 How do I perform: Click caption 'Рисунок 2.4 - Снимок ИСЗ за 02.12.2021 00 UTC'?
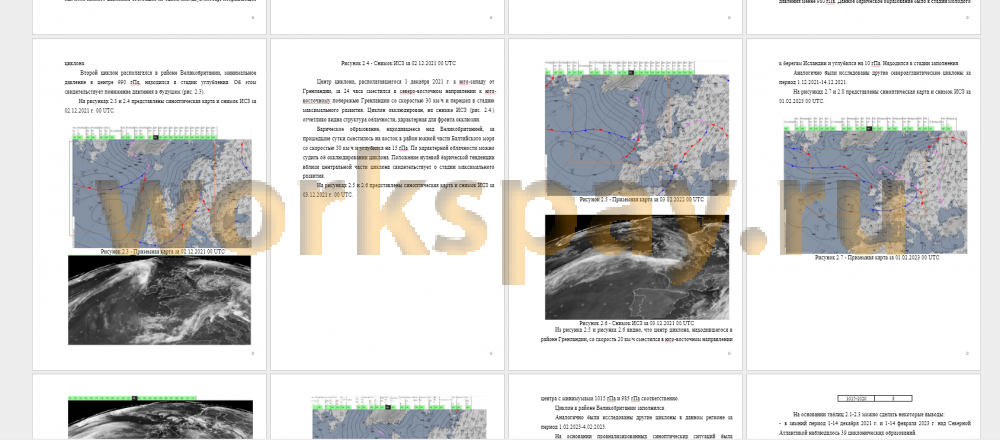[399, 63]
